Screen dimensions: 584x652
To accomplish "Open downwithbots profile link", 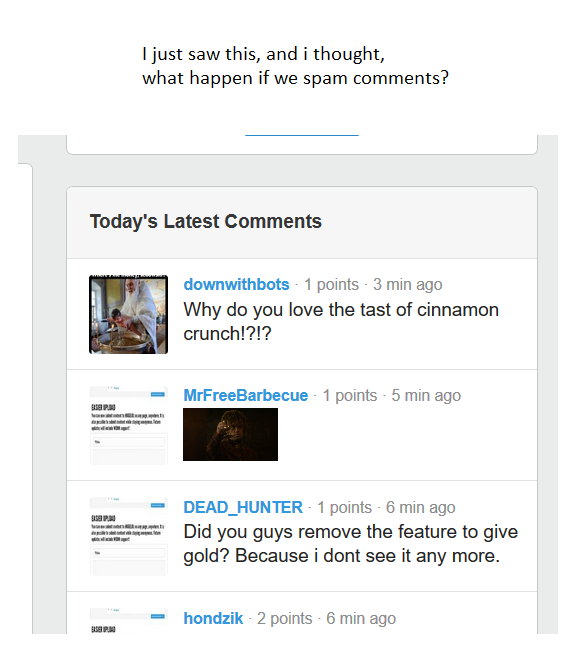I will click(x=236, y=285).
